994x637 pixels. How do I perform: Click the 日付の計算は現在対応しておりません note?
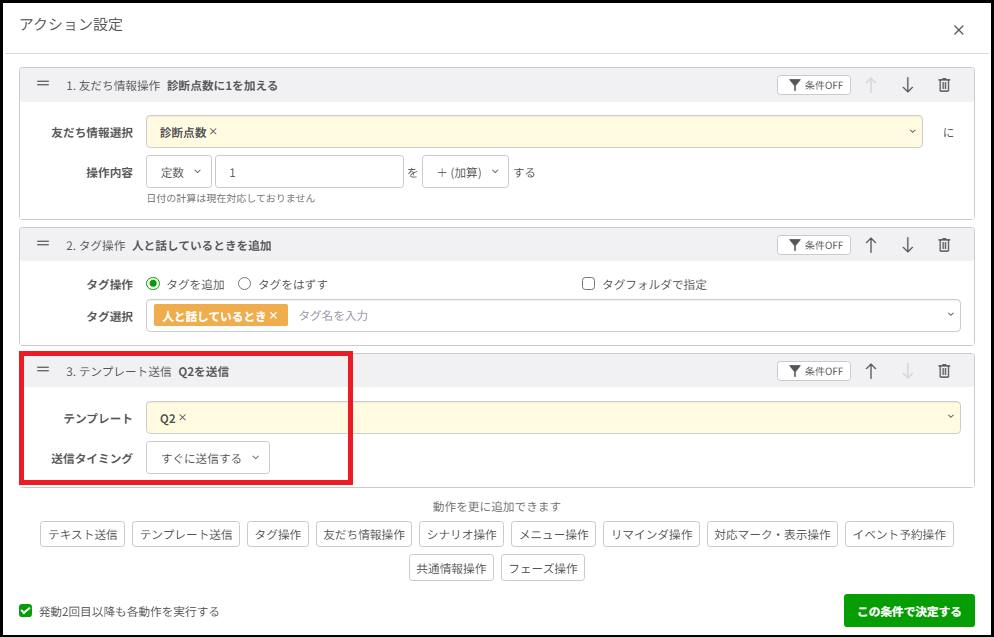click(x=231, y=198)
